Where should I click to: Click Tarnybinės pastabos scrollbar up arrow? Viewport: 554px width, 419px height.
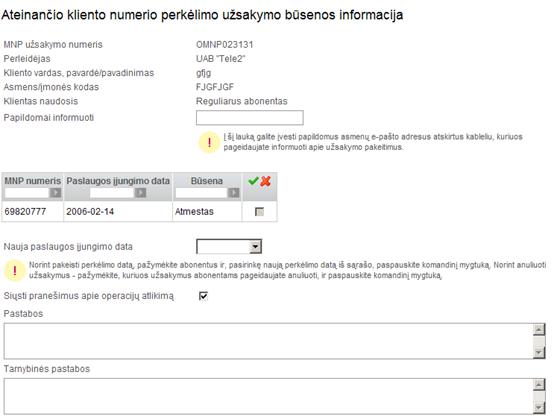539,385
